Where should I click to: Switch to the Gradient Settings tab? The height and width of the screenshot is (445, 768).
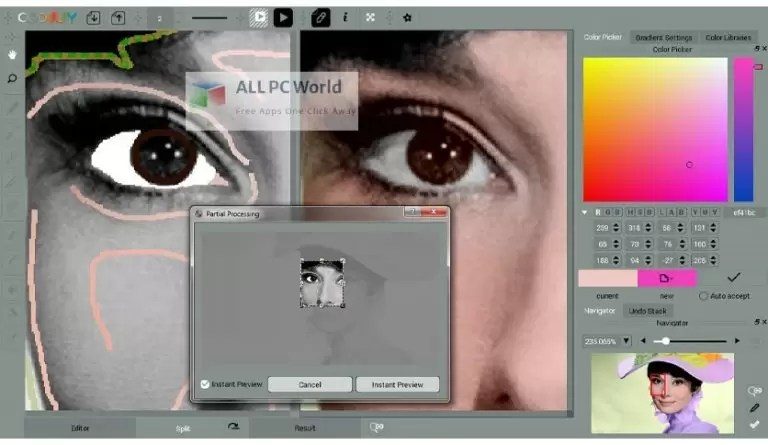(664, 37)
